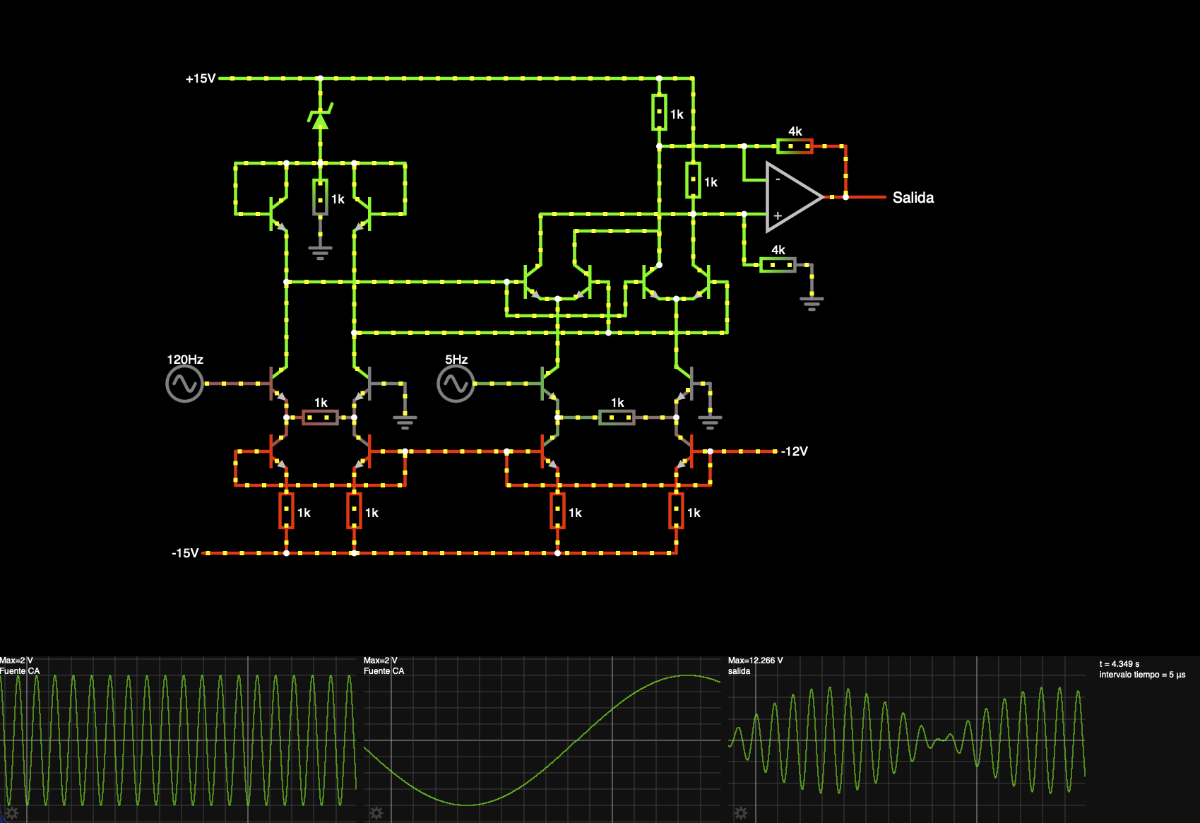
Task: Click the Zener diode below +15V rail
Action: [x=319, y=120]
